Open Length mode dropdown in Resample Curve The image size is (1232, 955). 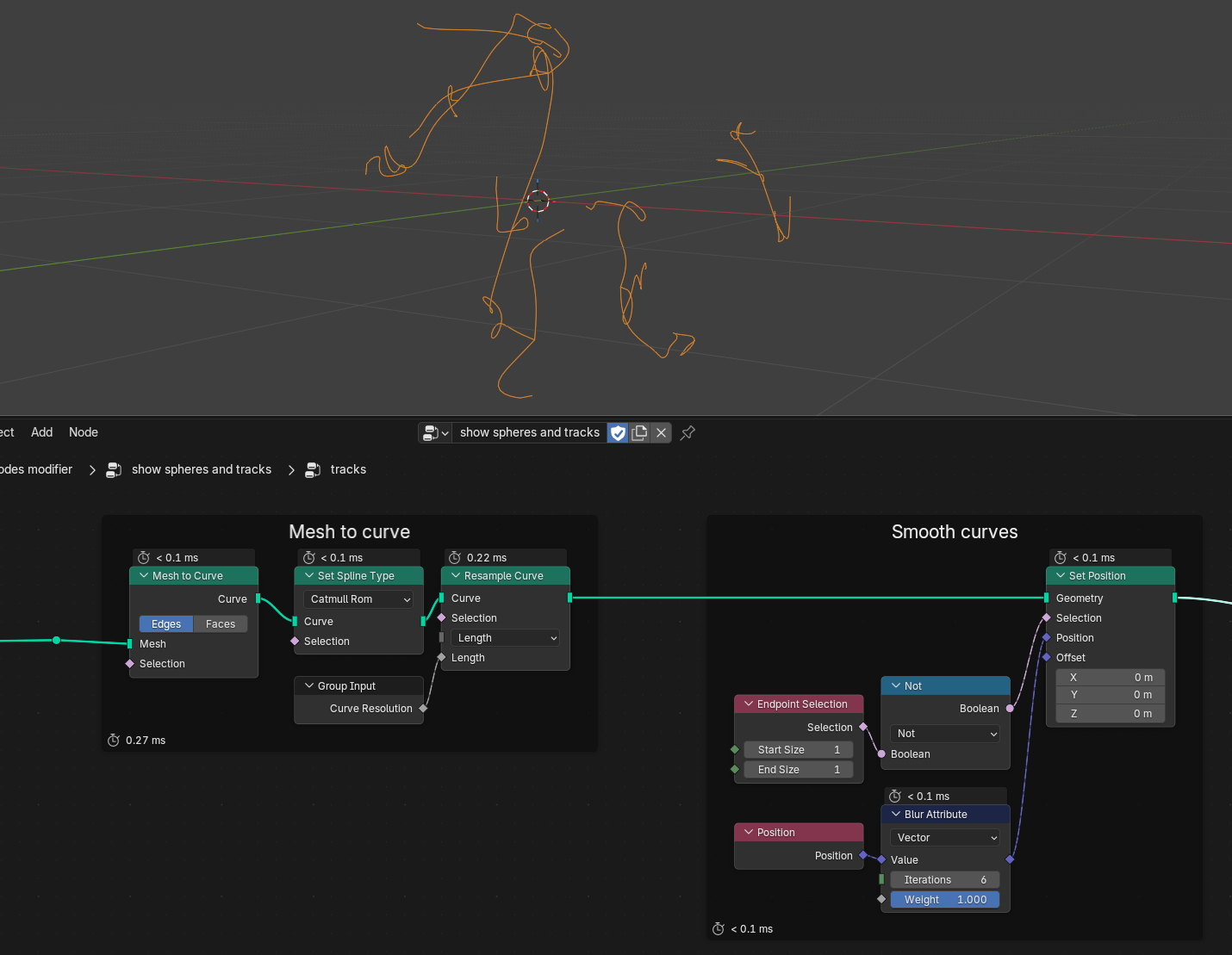pos(505,638)
